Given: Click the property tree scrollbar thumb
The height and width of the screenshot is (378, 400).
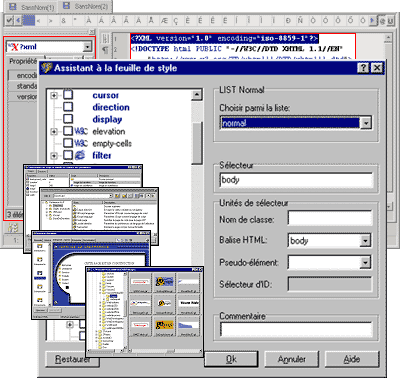Looking at the screenshot, I should (197, 143).
